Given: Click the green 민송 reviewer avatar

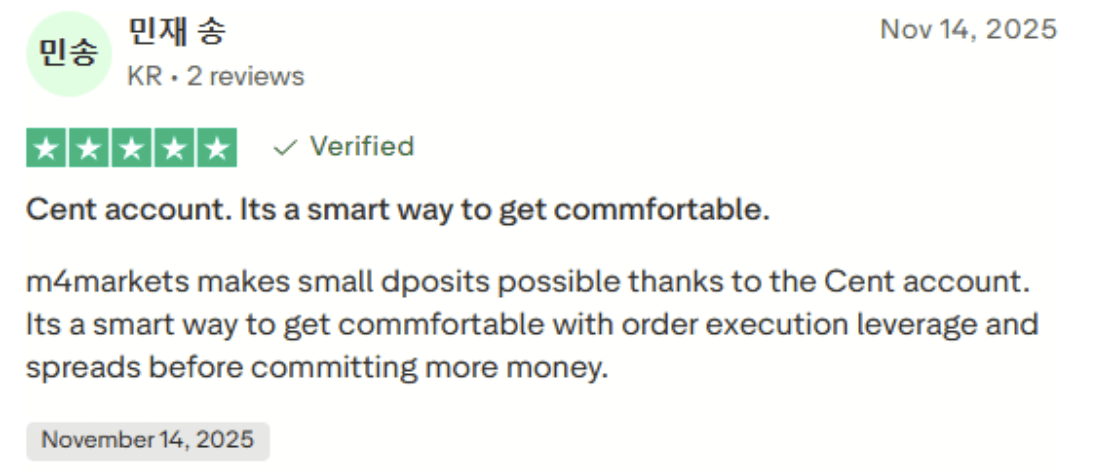Looking at the screenshot, I should pyautogui.click(x=68, y=54).
